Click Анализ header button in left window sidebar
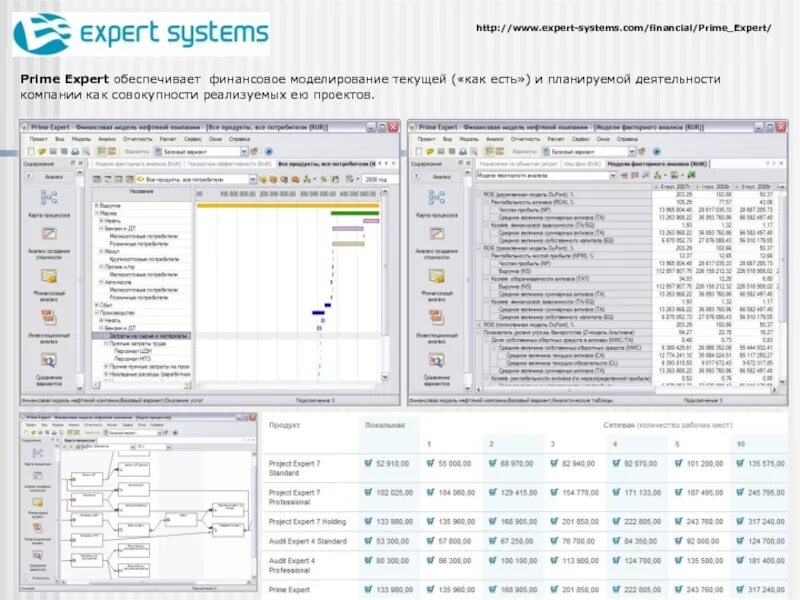Screen dimensions: 800x600 tap(54, 177)
